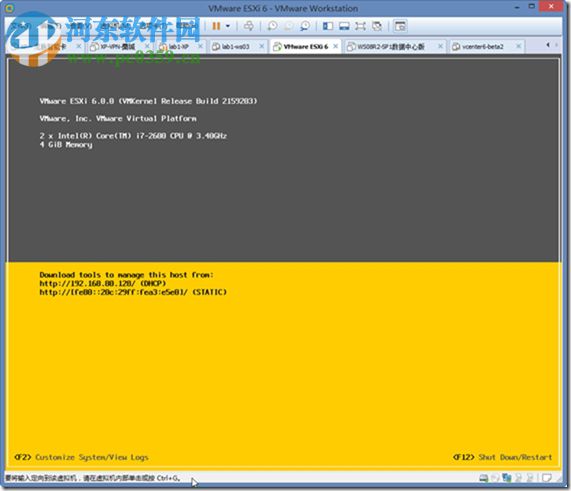Toggle the console view button
This screenshot has width=571, height=491.
coord(400,26)
